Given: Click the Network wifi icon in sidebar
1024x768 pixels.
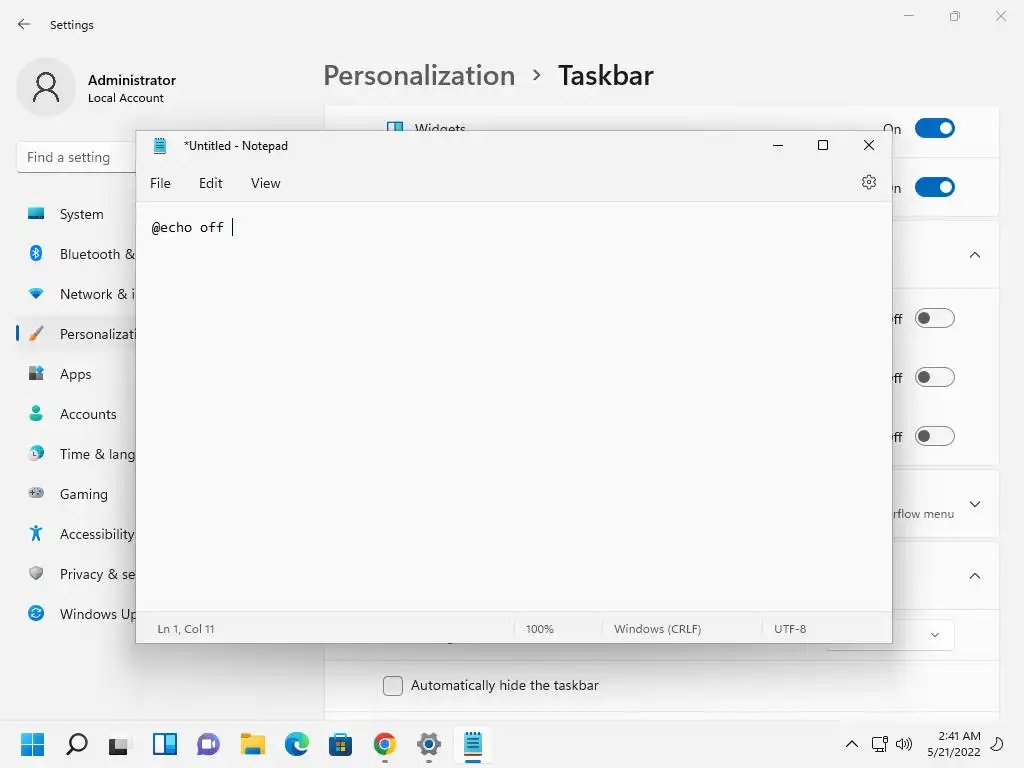Looking at the screenshot, I should [36, 294].
